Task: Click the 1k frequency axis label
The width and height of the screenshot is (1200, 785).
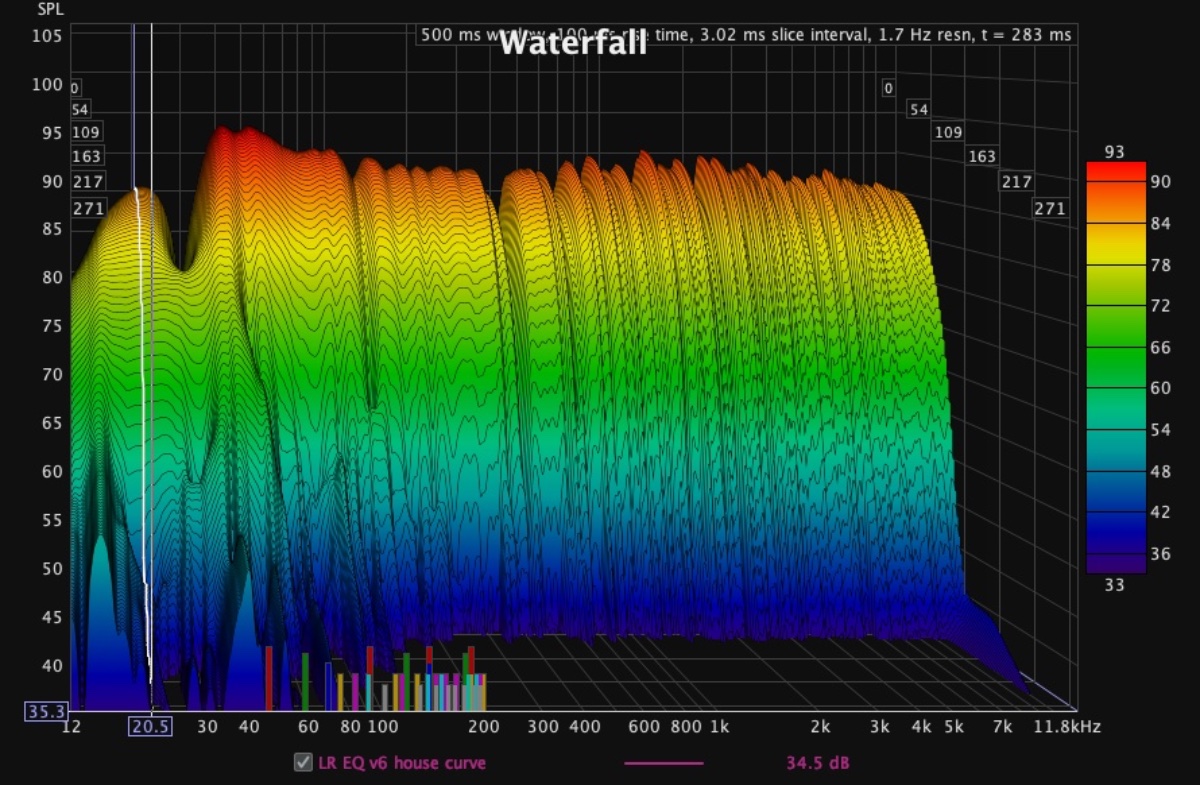Action: tap(718, 727)
